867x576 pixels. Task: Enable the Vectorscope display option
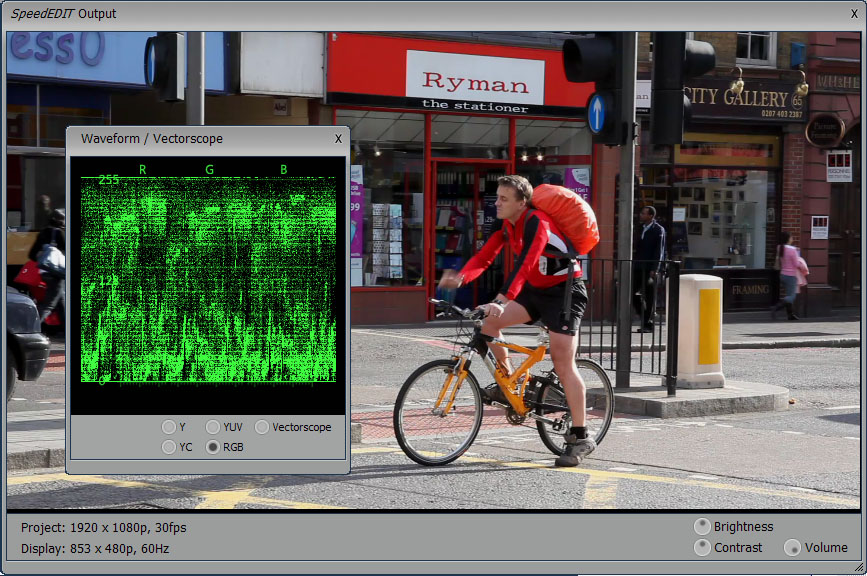pos(262,427)
